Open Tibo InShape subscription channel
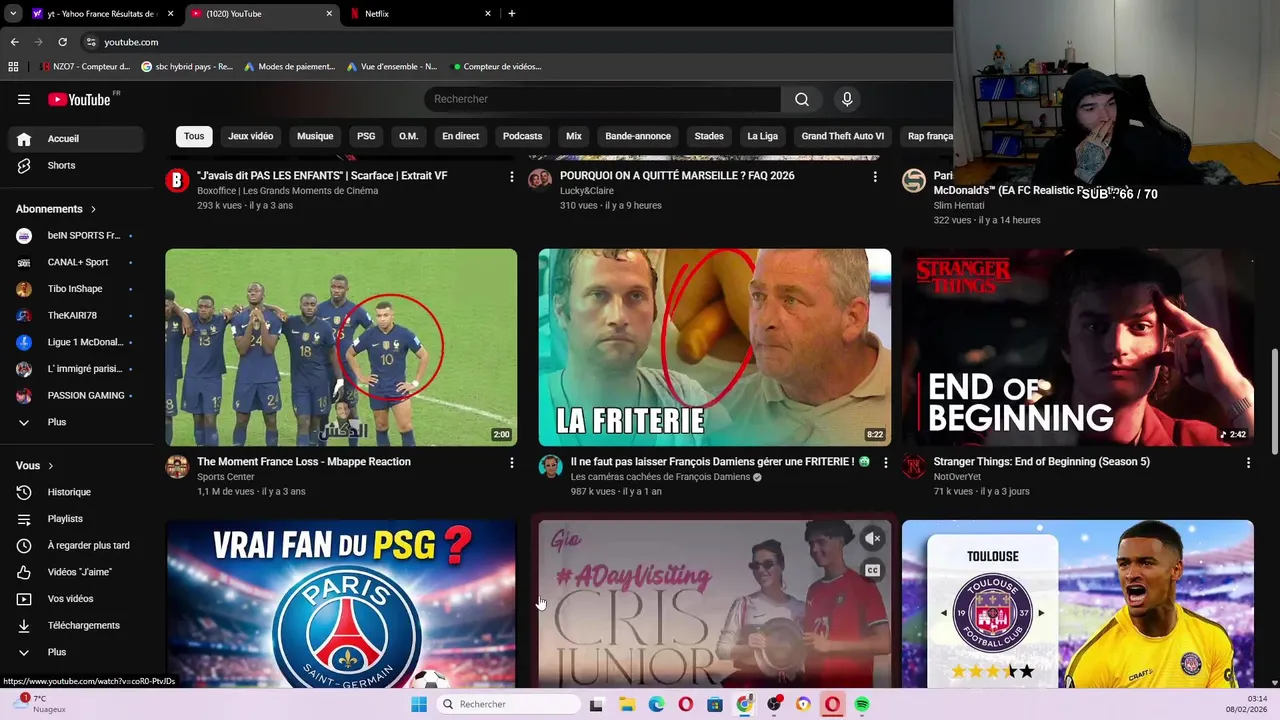This screenshot has height=720, width=1280. tap(76, 289)
